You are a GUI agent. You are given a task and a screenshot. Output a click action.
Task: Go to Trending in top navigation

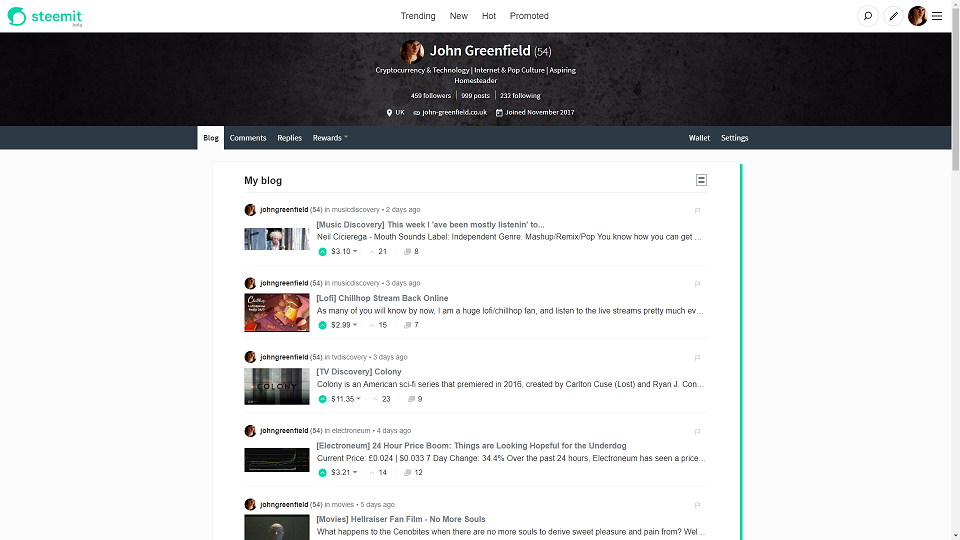coord(418,16)
